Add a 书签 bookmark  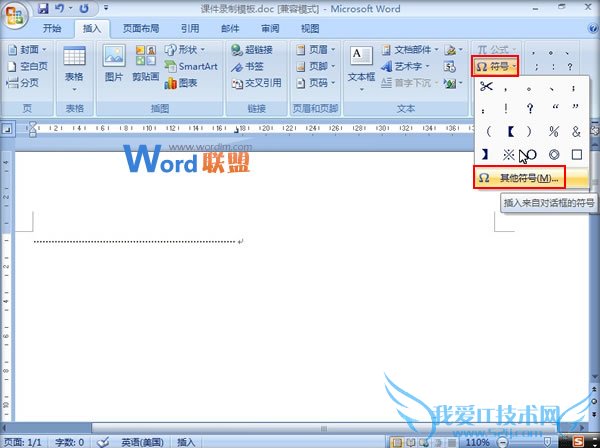coord(247,67)
